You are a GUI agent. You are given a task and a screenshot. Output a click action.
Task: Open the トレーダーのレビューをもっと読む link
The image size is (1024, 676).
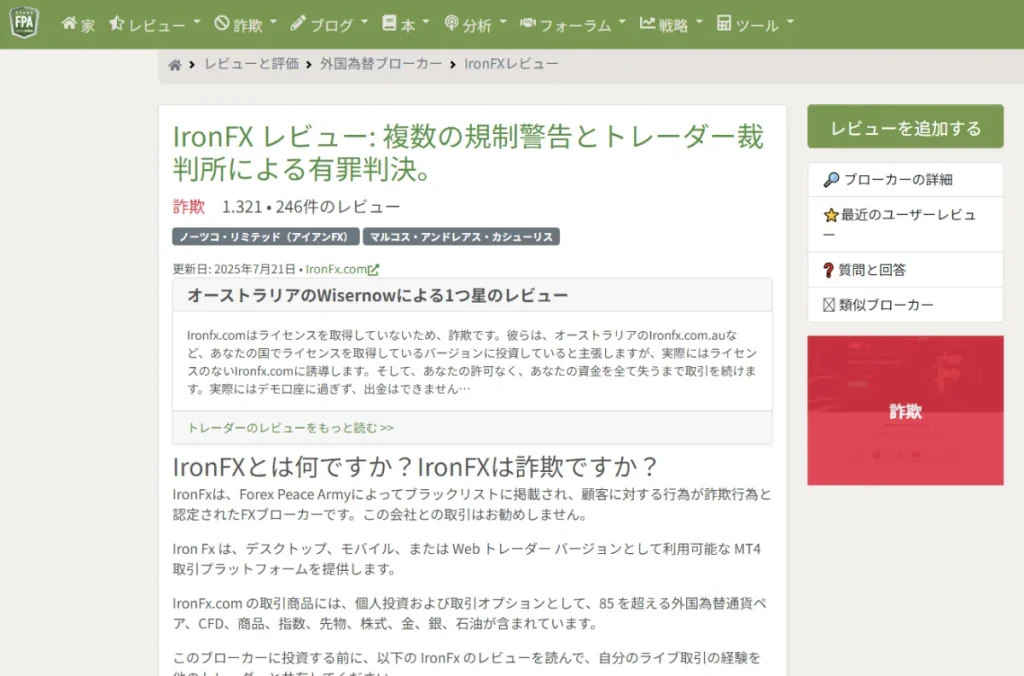[291, 426]
